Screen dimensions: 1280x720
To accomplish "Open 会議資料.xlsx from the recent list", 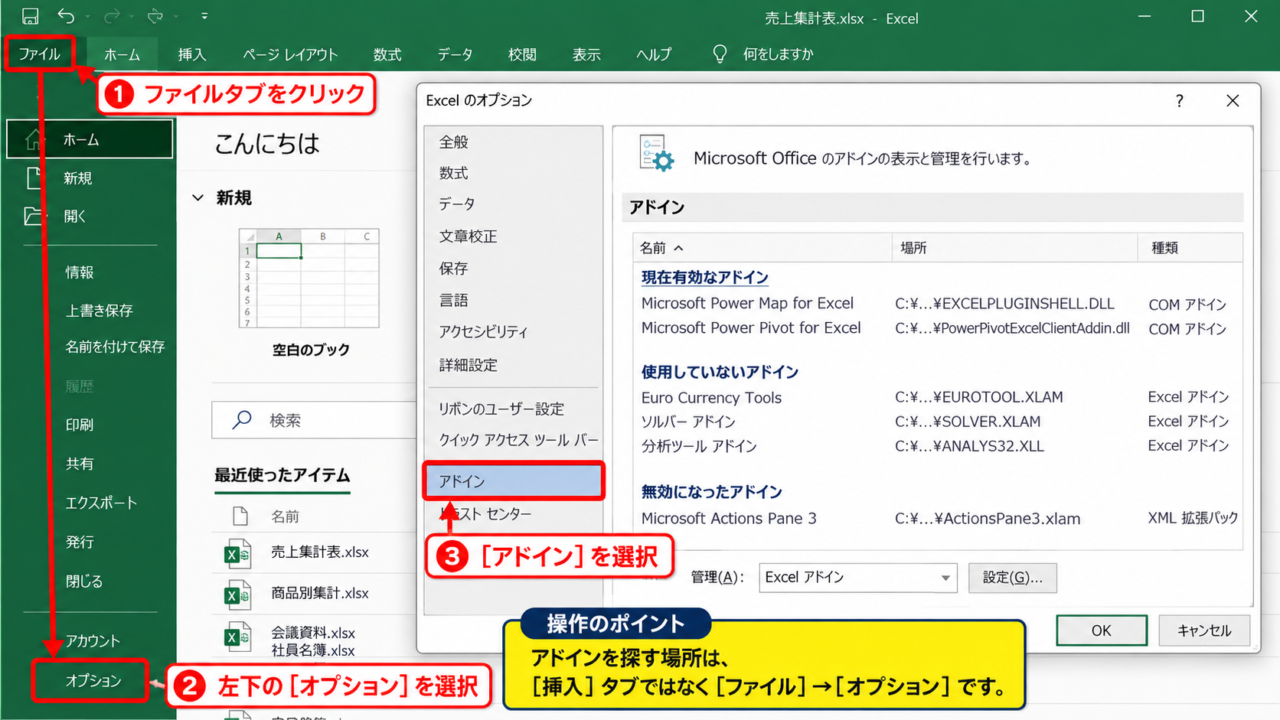I will (313, 633).
